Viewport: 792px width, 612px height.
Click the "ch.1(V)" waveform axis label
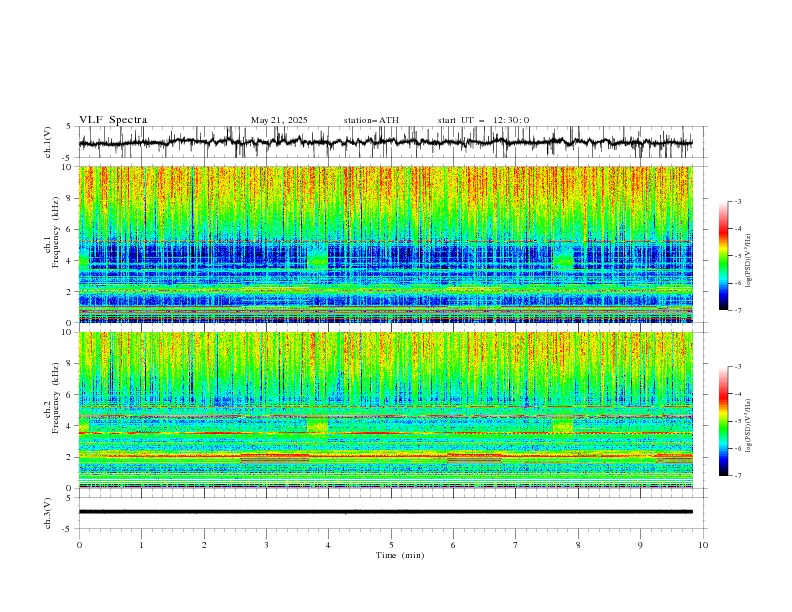tap(48, 142)
